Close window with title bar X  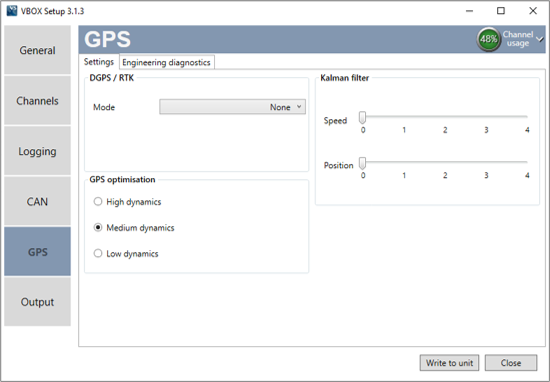(x=533, y=11)
